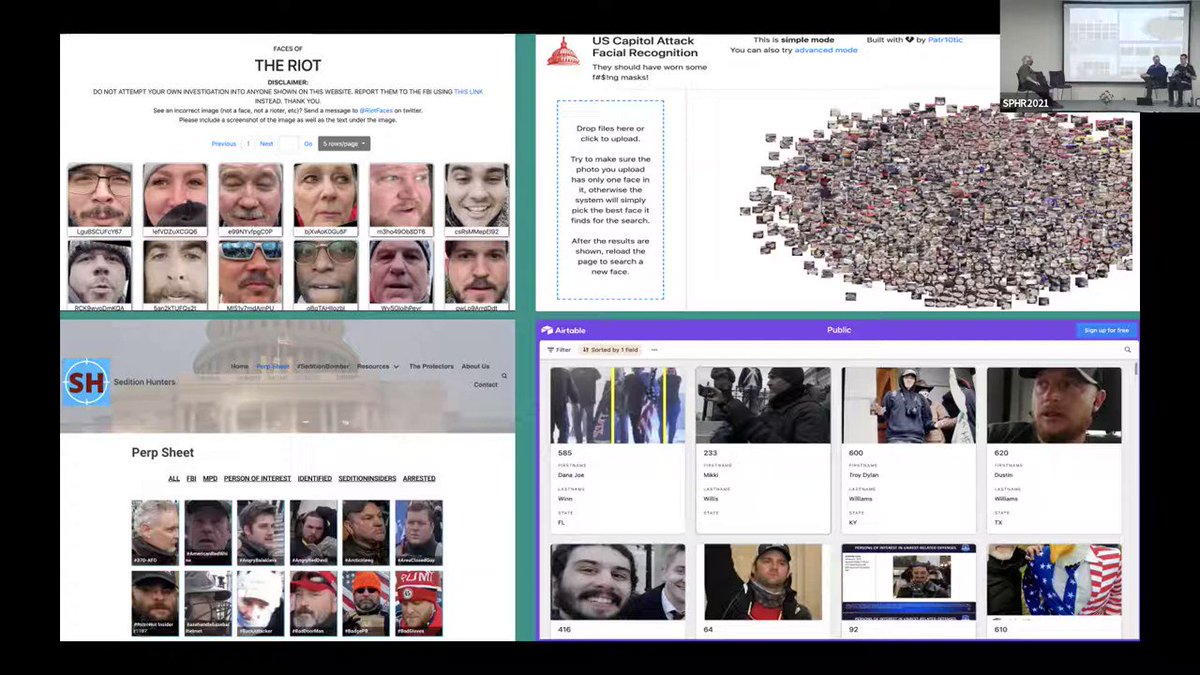Open The Protectors nav item
1200x675 pixels.
point(431,367)
